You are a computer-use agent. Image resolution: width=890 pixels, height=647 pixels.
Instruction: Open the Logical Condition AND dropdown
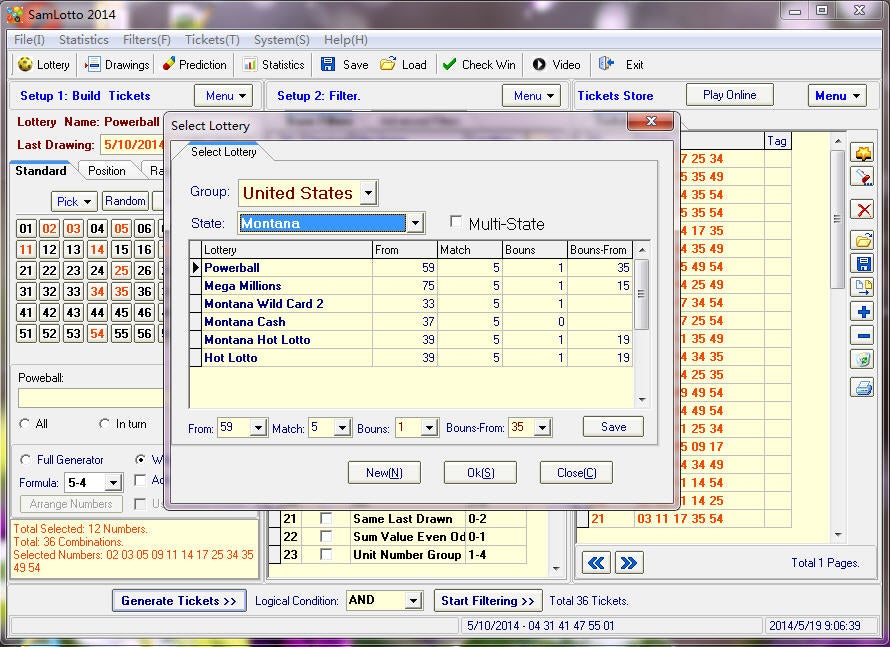(x=413, y=600)
